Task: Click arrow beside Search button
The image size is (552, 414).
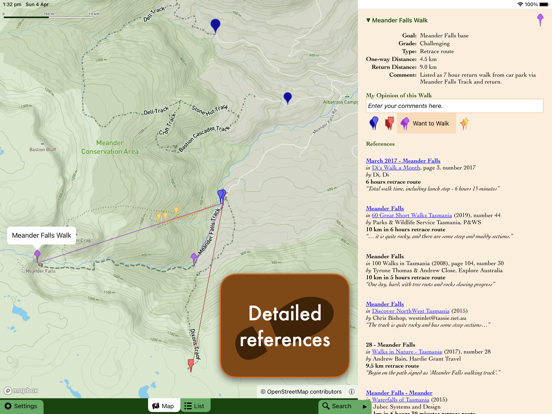Action: [364, 407]
